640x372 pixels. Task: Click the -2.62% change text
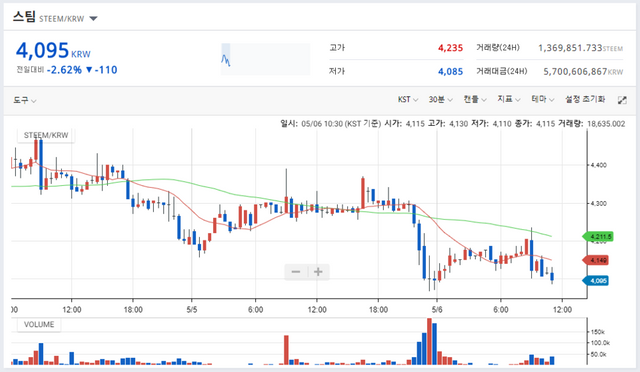[64, 70]
